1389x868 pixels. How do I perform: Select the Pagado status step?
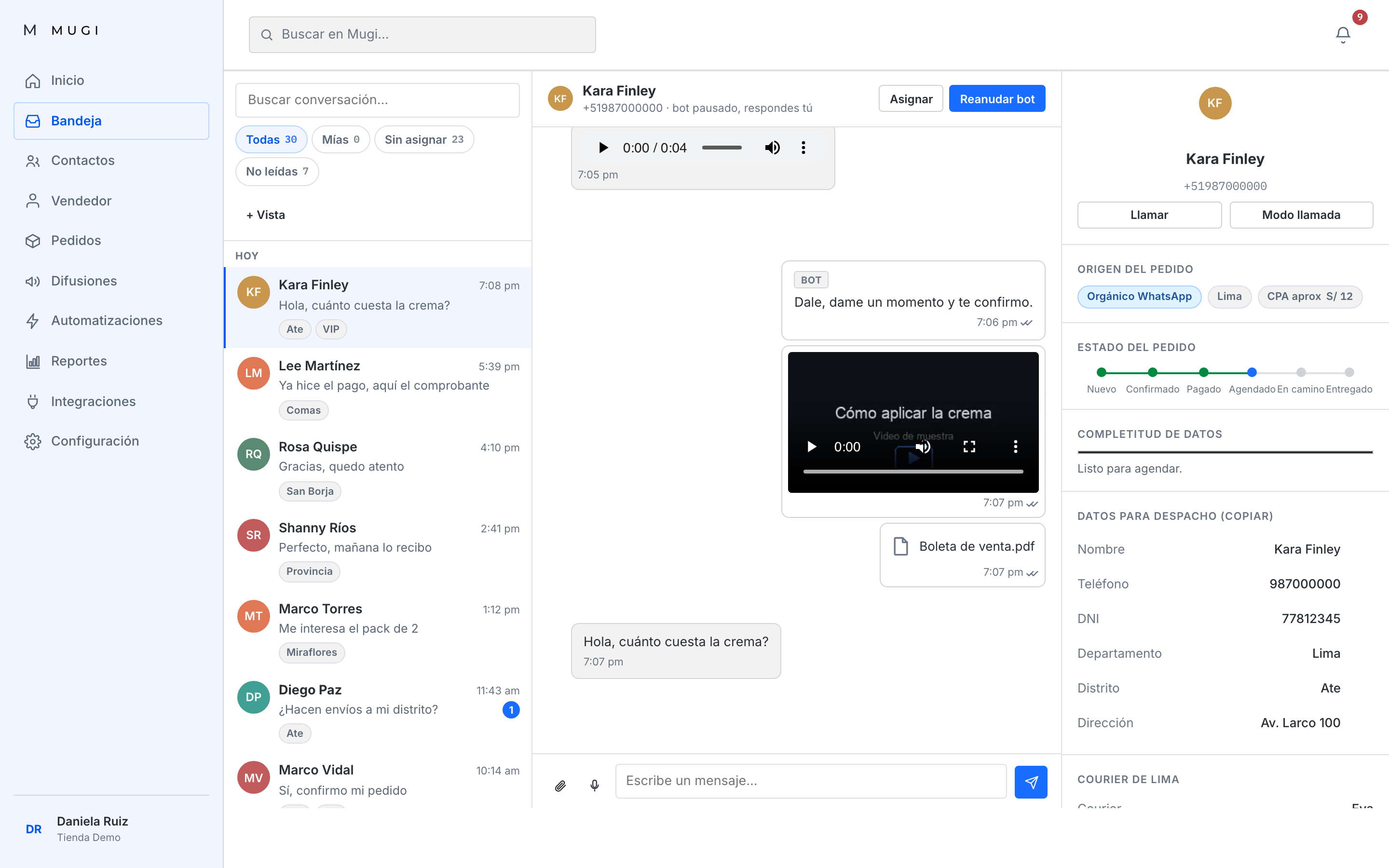pyautogui.click(x=1204, y=372)
